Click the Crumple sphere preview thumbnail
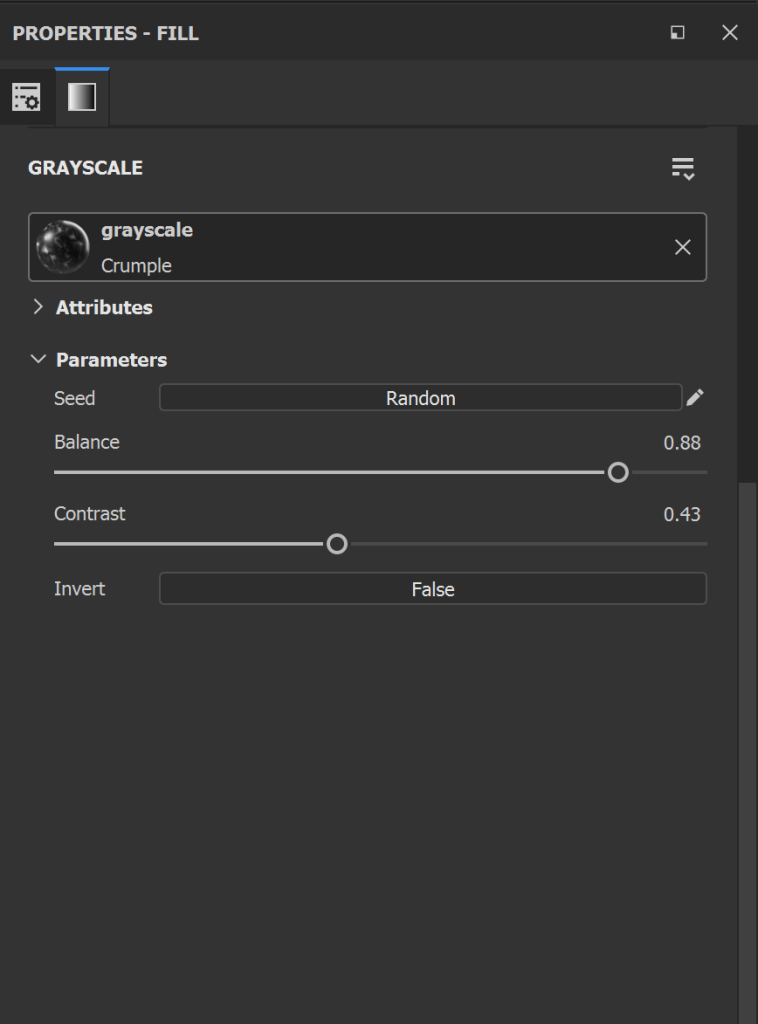 pyautogui.click(x=62, y=247)
